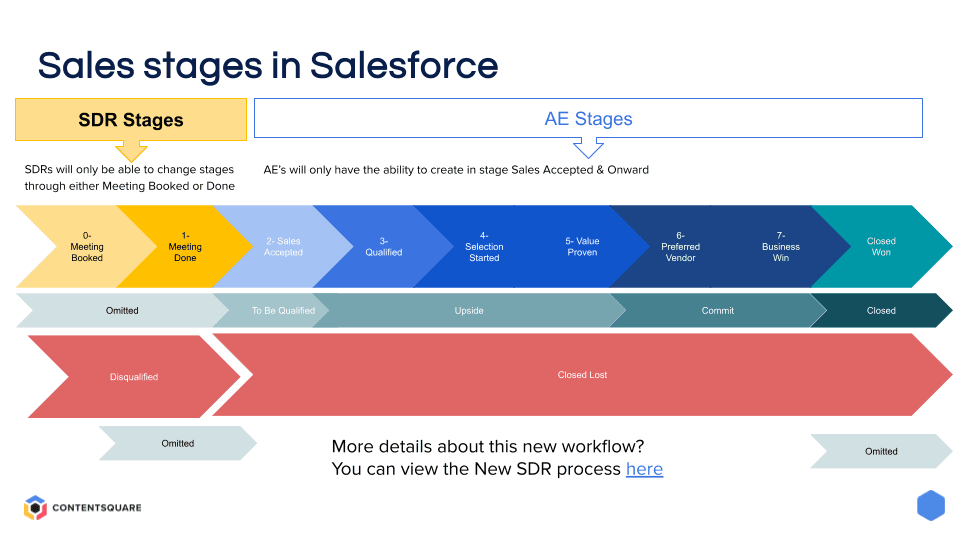Select the '7- Business Win' stage
Screen dimensions: 960x540
click(x=781, y=247)
